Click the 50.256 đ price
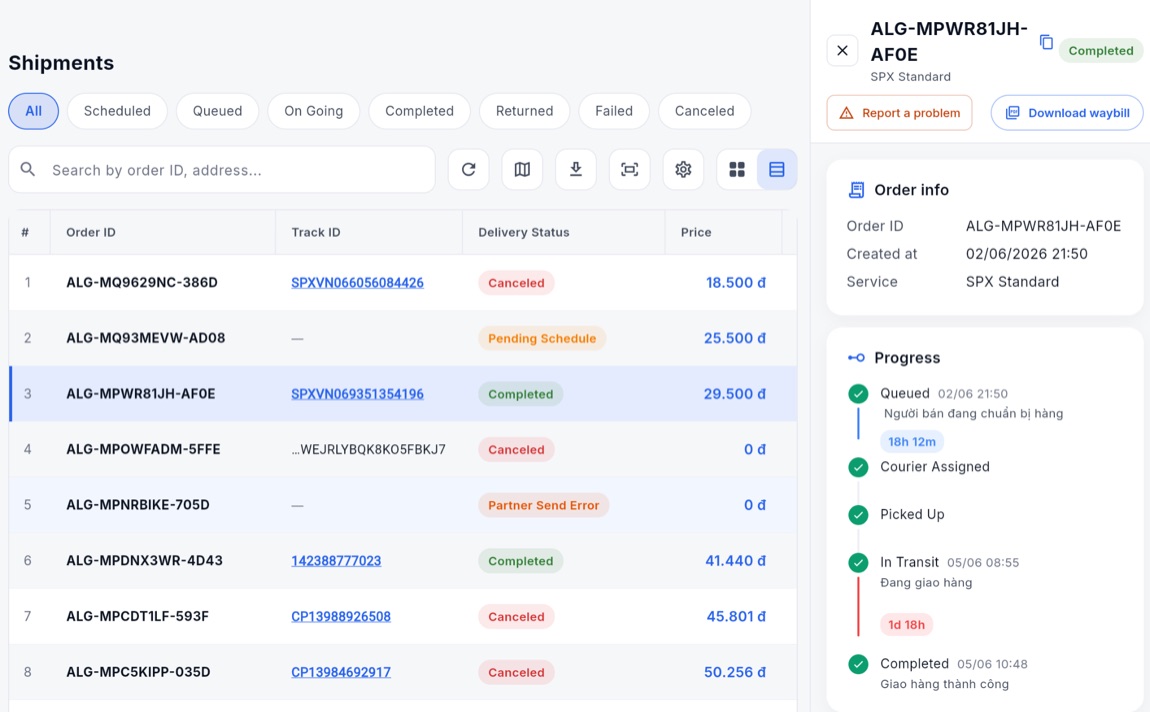 [735, 672]
